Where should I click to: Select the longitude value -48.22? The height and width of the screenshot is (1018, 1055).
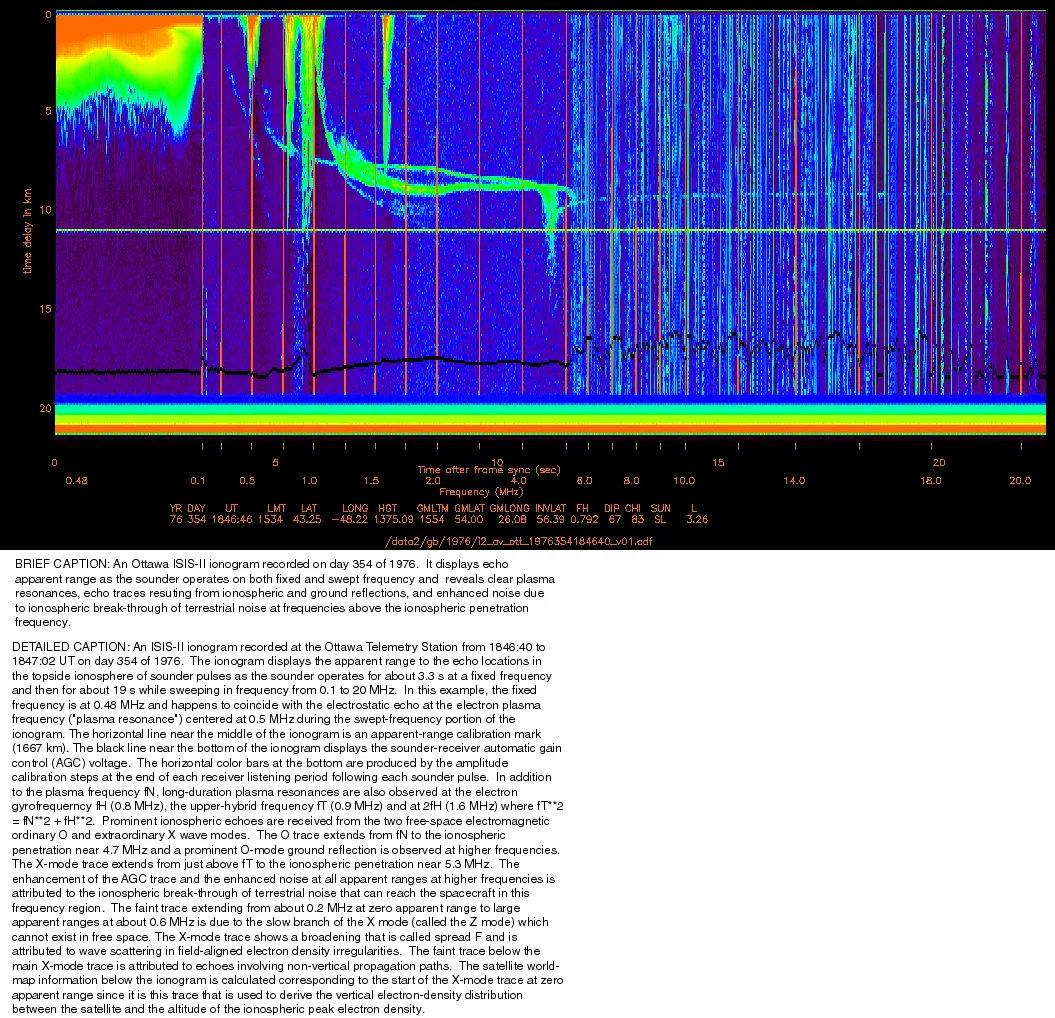(350, 519)
